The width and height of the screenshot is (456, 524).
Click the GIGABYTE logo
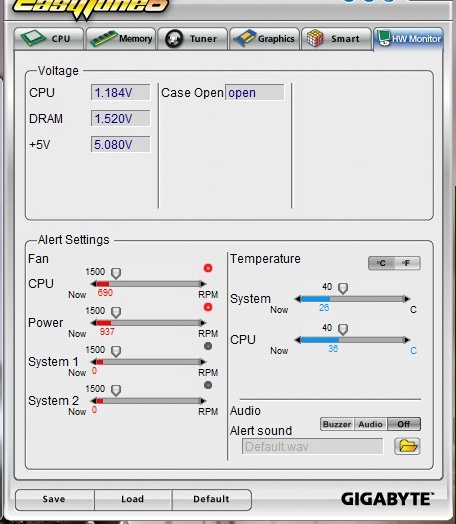tap(388, 500)
